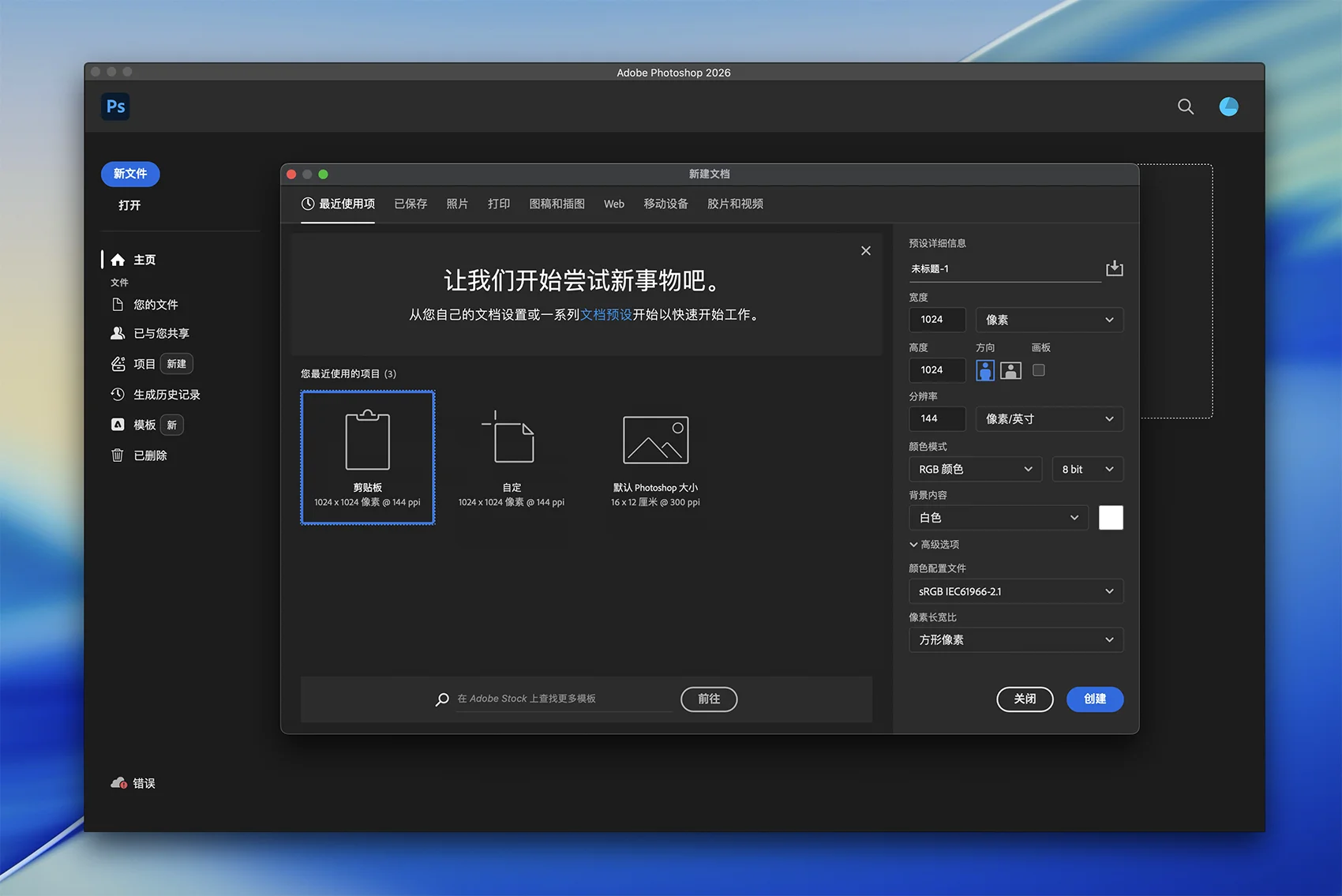The image size is (1342, 896).
Task: Switch to the Photo presets tab
Action: click(x=457, y=204)
